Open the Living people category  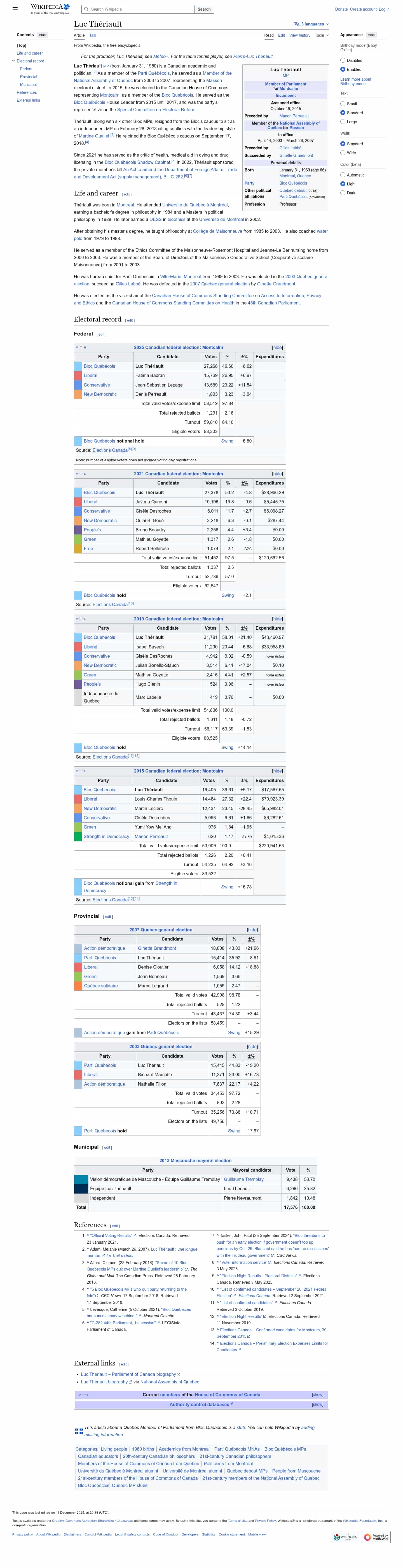click(114, 1449)
